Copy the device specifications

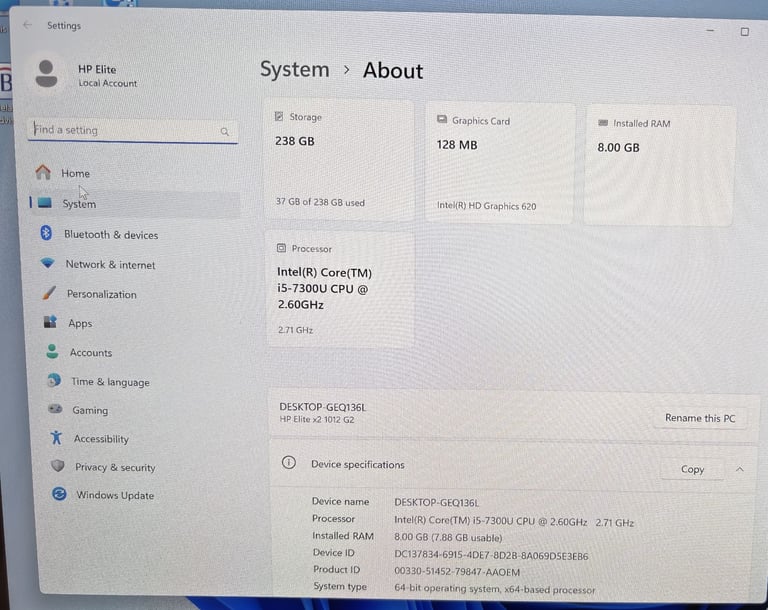pos(692,469)
